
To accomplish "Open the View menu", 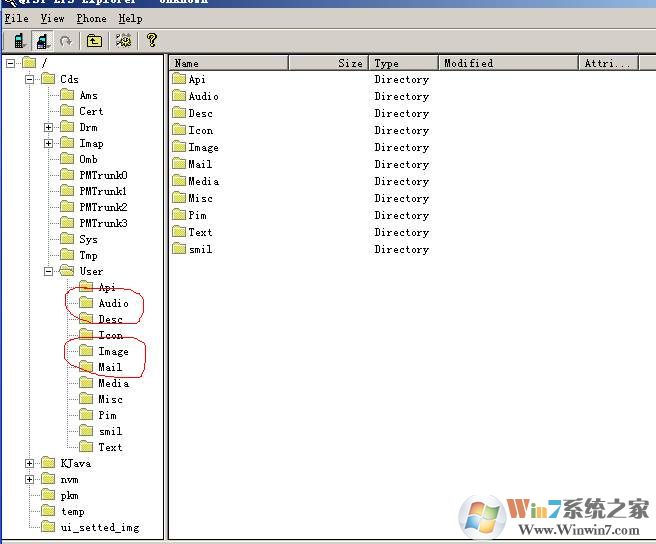I will [52, 18].
